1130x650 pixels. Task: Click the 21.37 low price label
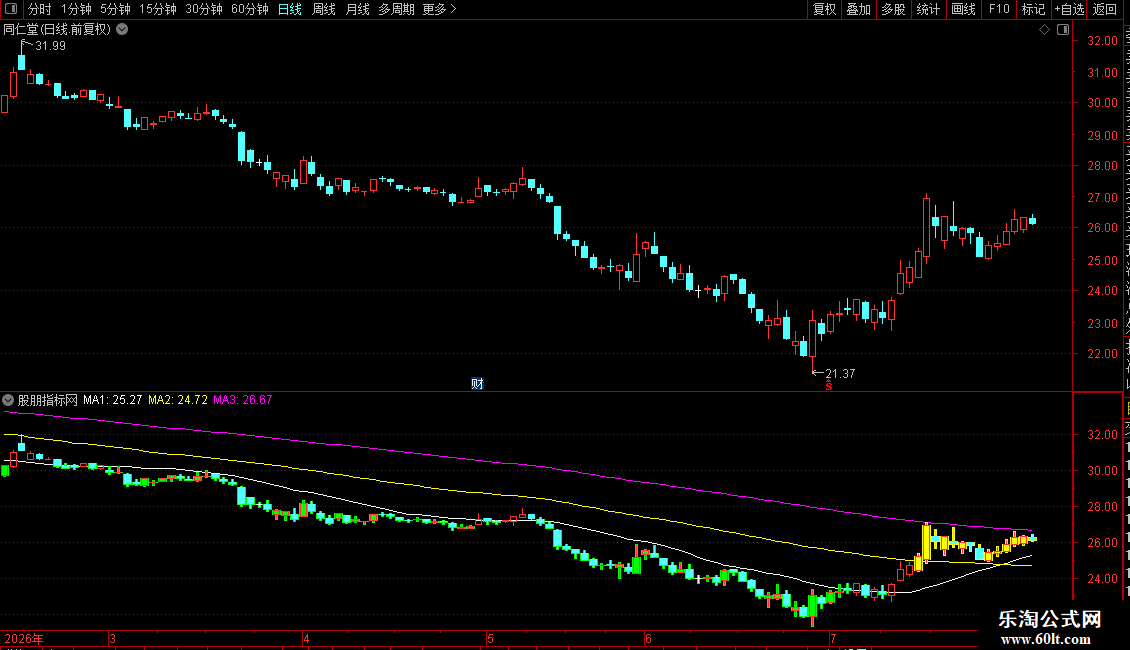click(x=840, y=374)
